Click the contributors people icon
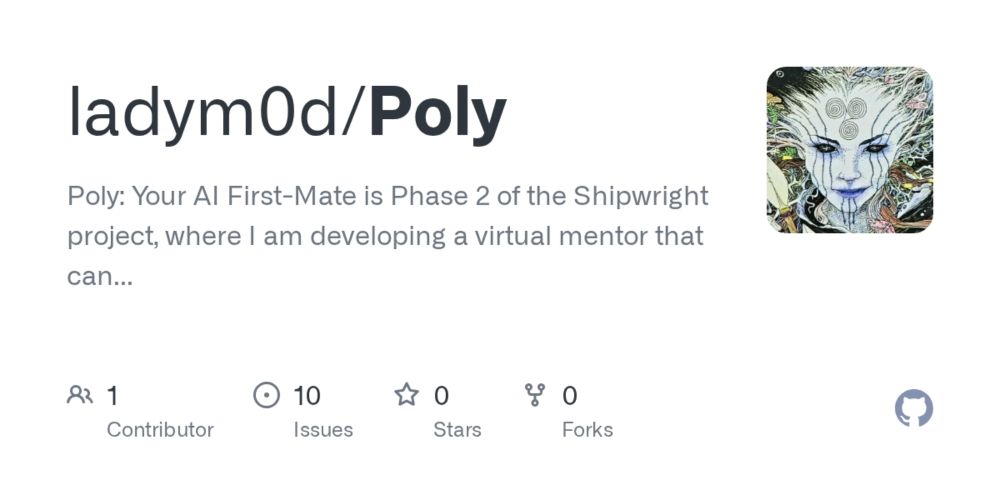This screenshot has height=500, width=1000. (80, 395)
